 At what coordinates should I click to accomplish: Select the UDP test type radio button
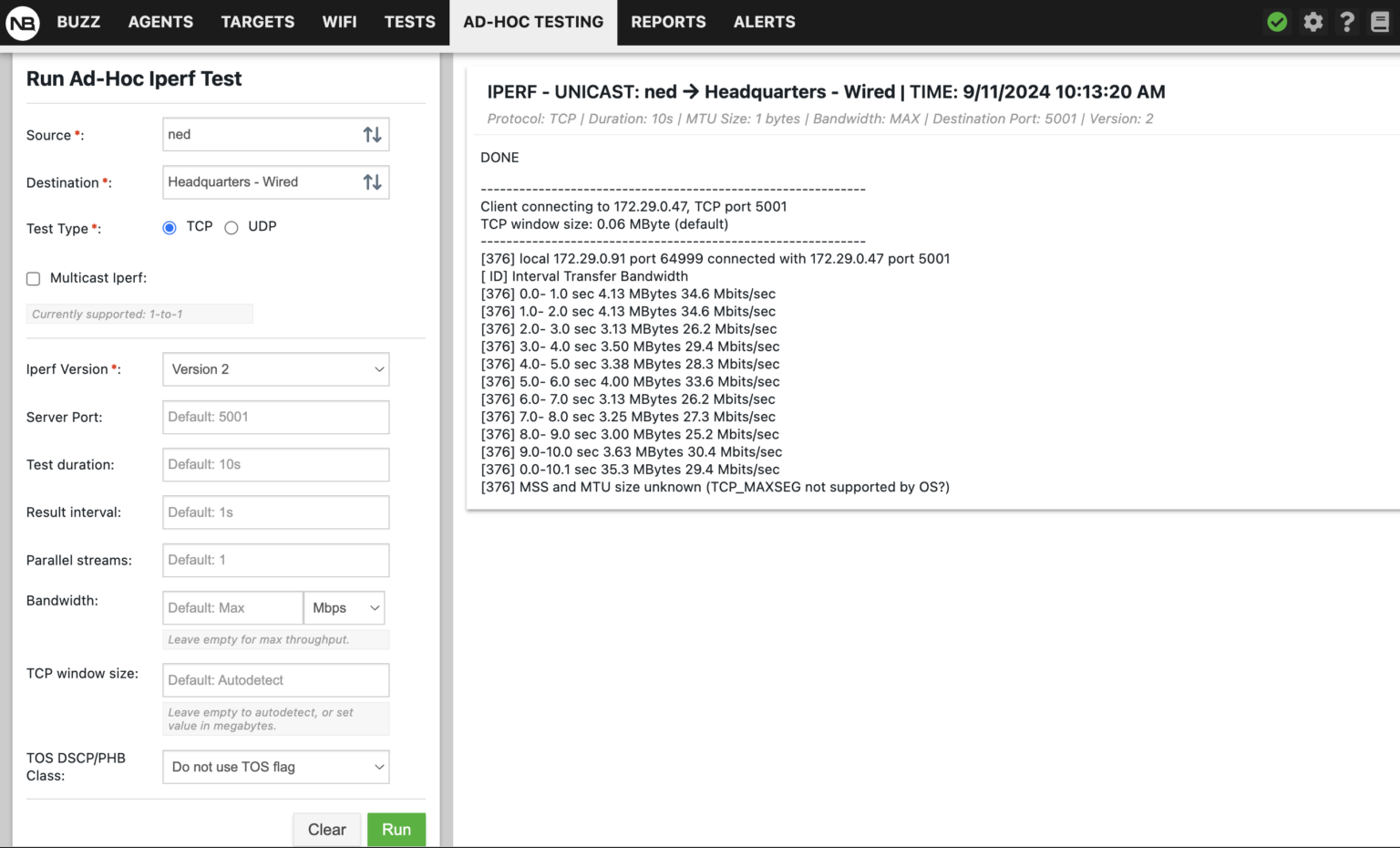(232, 227)
